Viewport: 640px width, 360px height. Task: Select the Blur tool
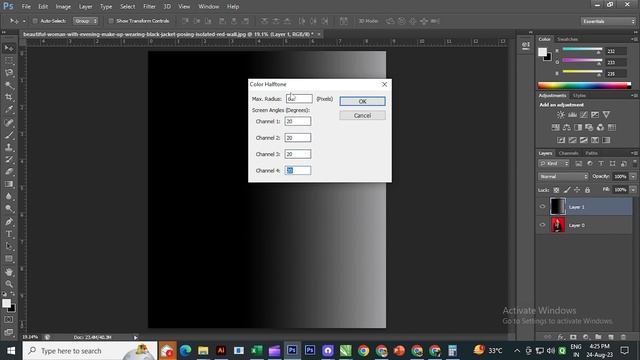[9, 196]
